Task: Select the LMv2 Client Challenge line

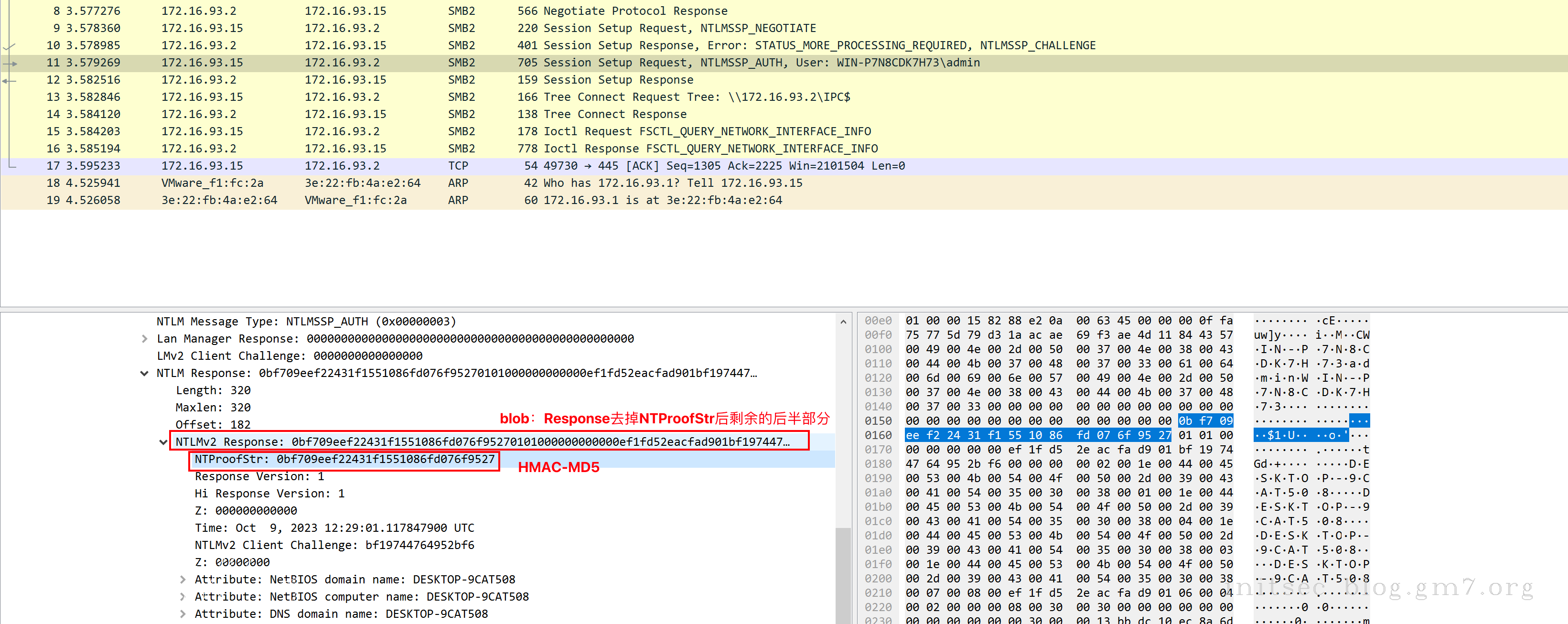Action: point(289,355)
